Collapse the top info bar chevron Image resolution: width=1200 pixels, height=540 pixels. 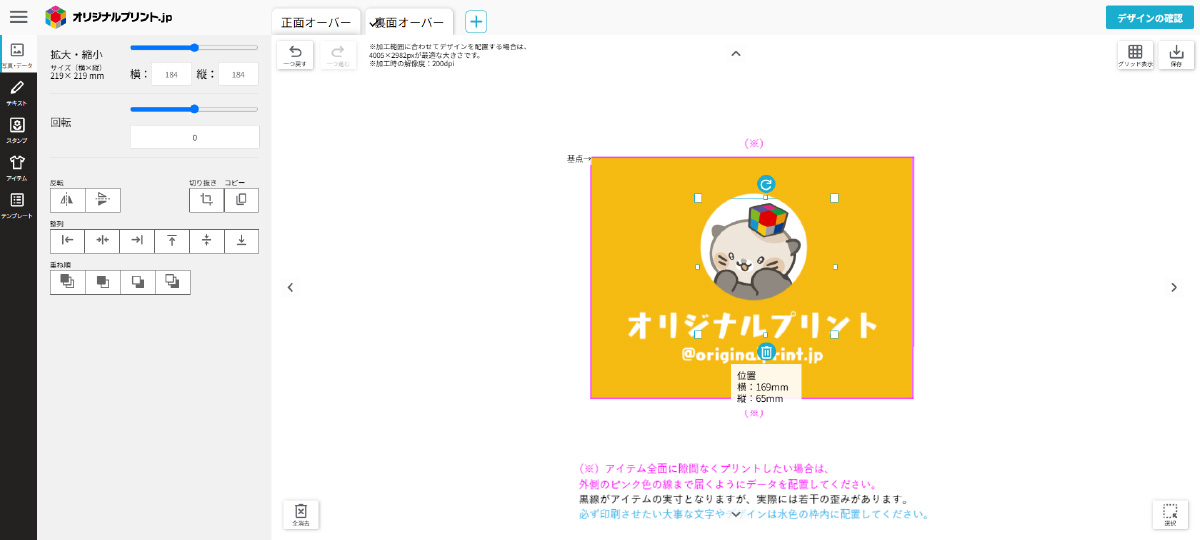pyautogui.click(x=736, y=54)
